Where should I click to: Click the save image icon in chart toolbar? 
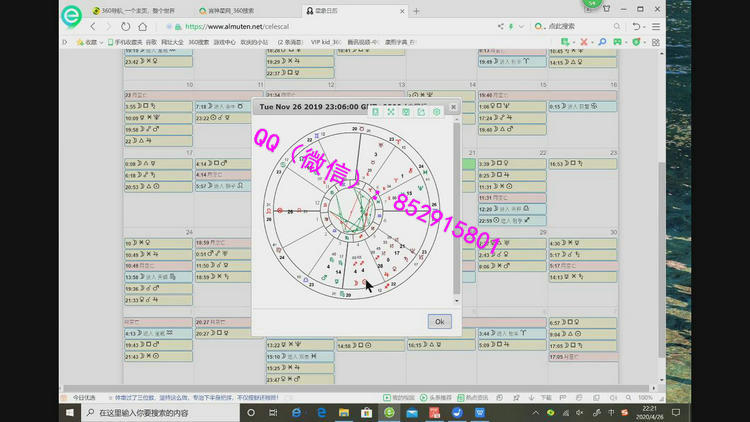click(406, 112)
